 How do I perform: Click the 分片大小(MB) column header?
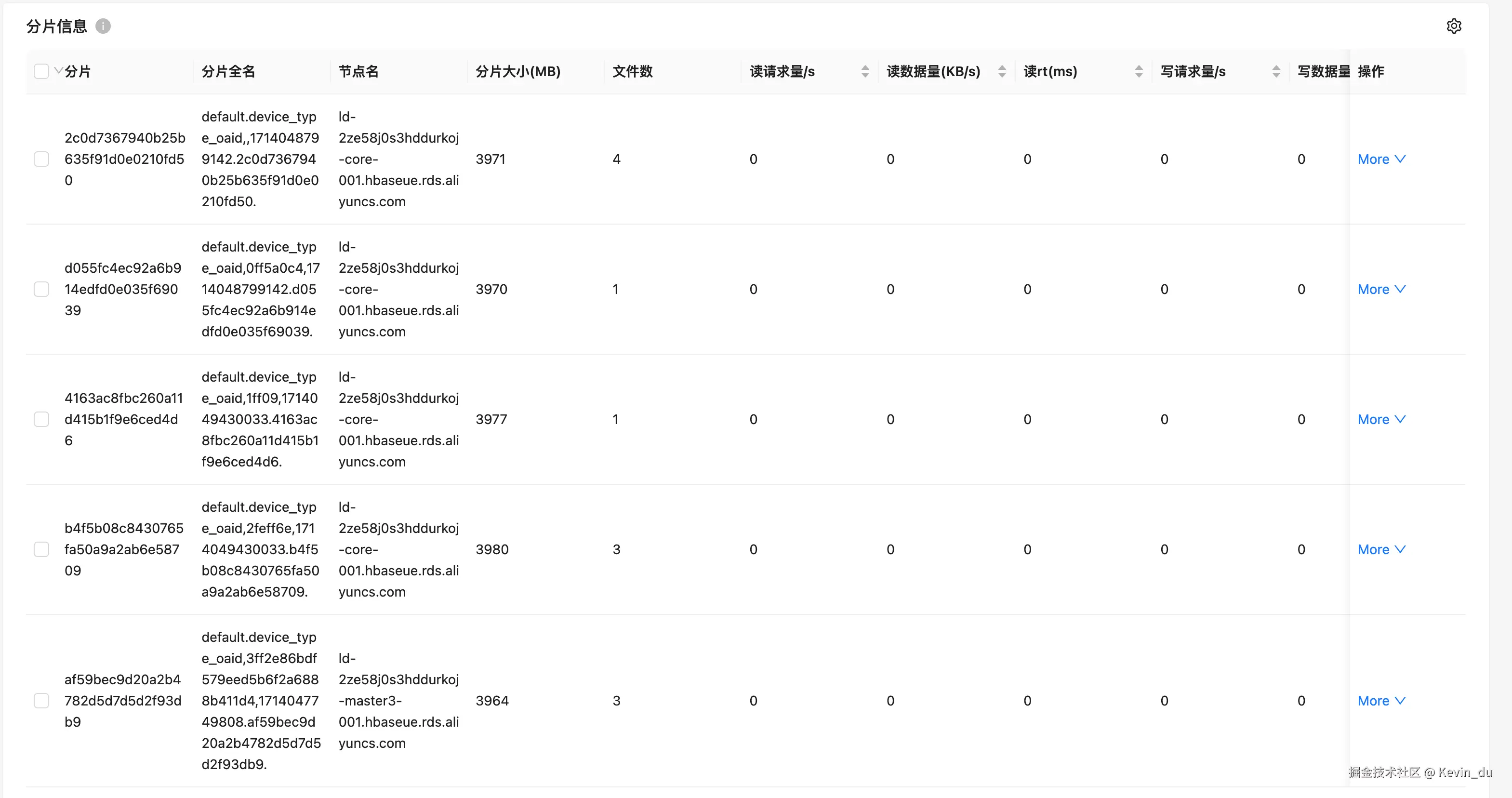[517, 72]
